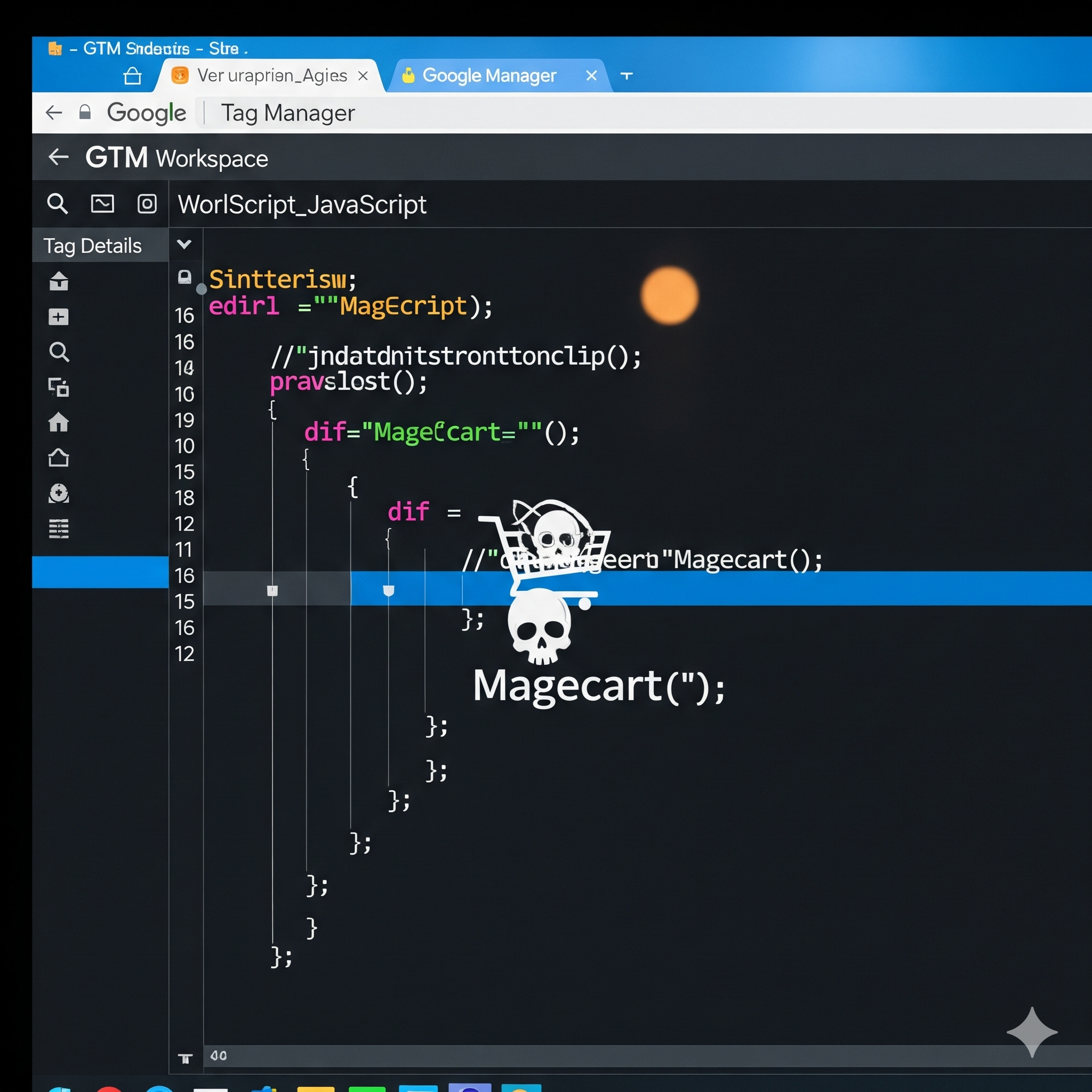Click the plus add sidebar icon

click(59, 317)
